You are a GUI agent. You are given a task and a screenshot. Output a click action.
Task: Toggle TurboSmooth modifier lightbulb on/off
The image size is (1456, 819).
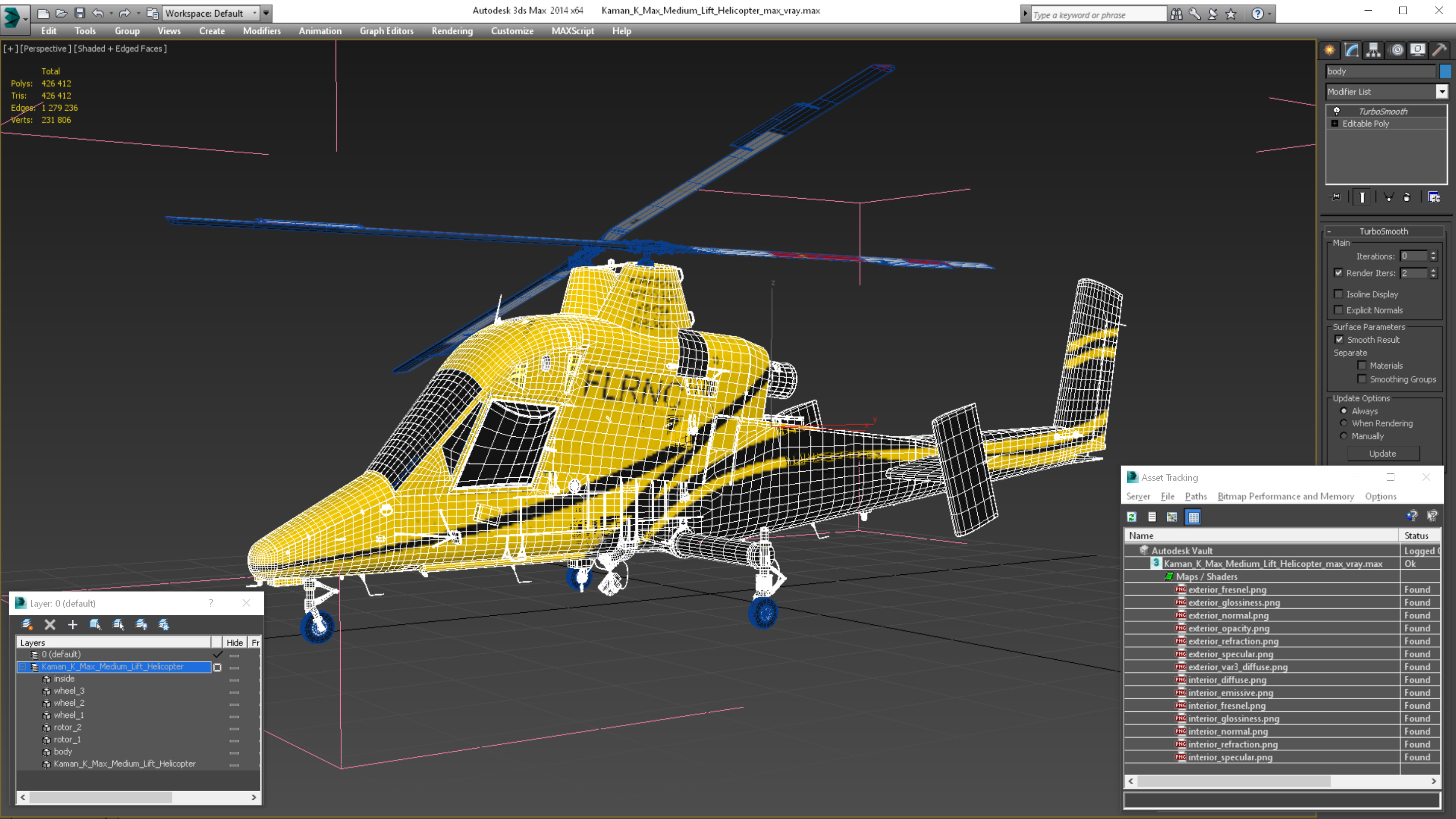pyautogui.click(x=1337, y=111)
